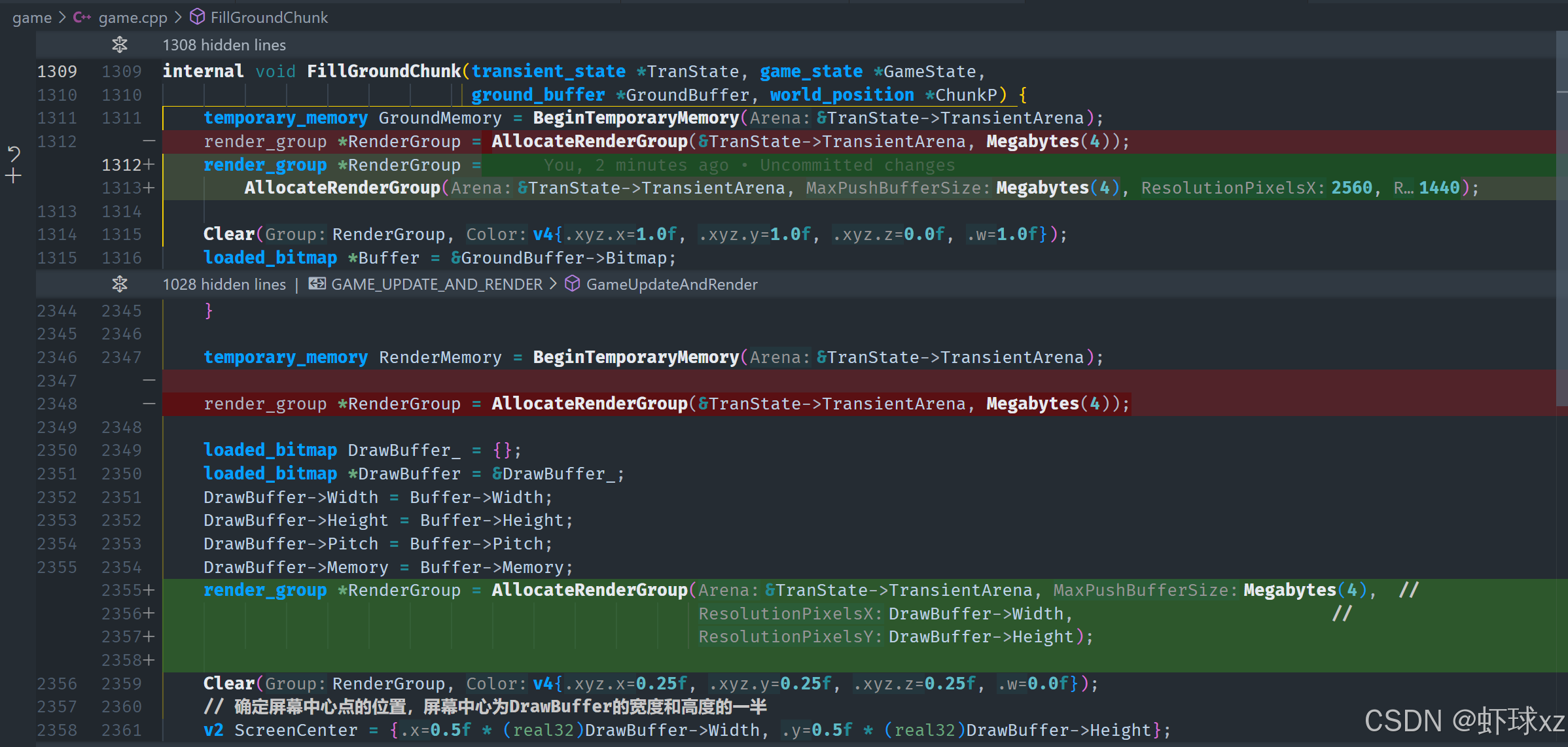
Task: Click GroundMemory variable on line 1311
Action: (x=440, y=118)
